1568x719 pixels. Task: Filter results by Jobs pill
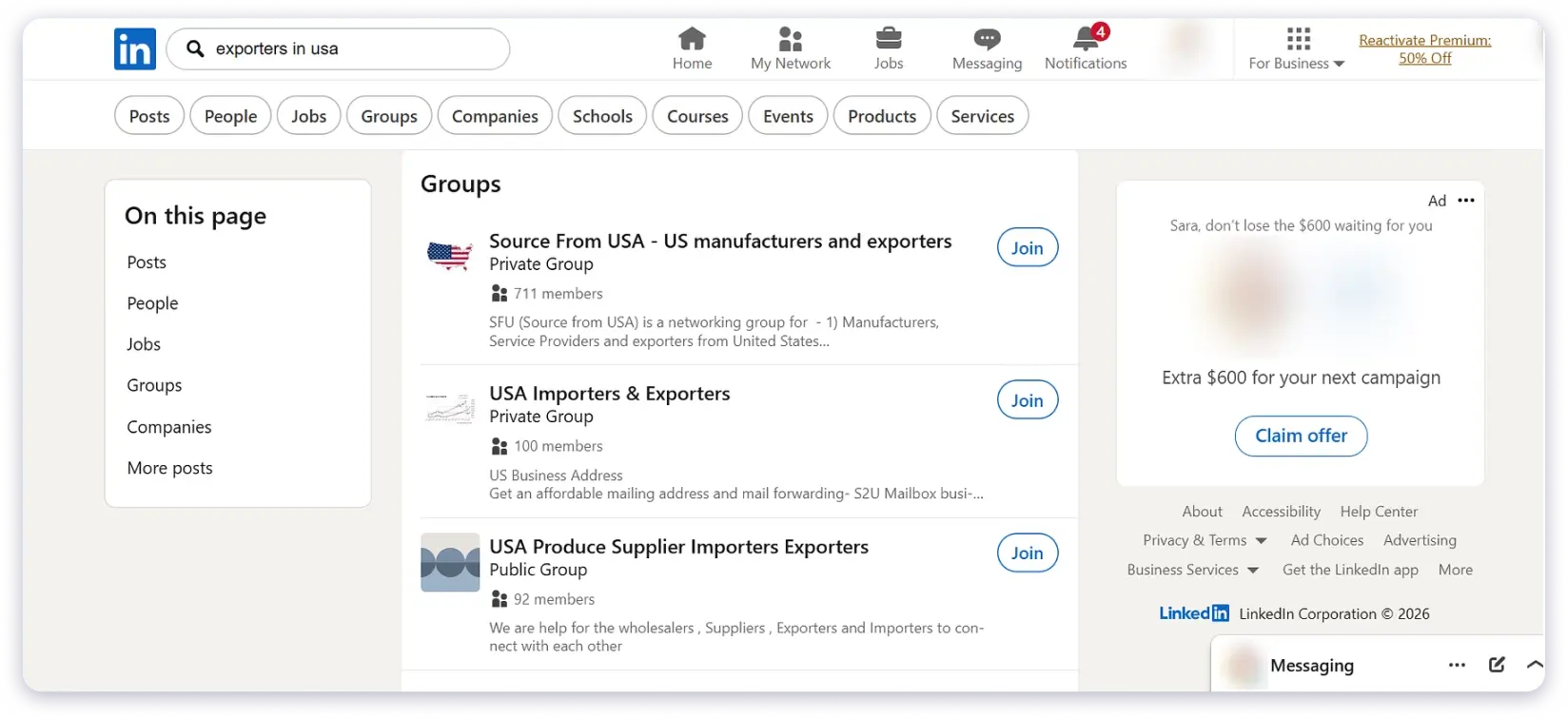(x=309, y=116)
